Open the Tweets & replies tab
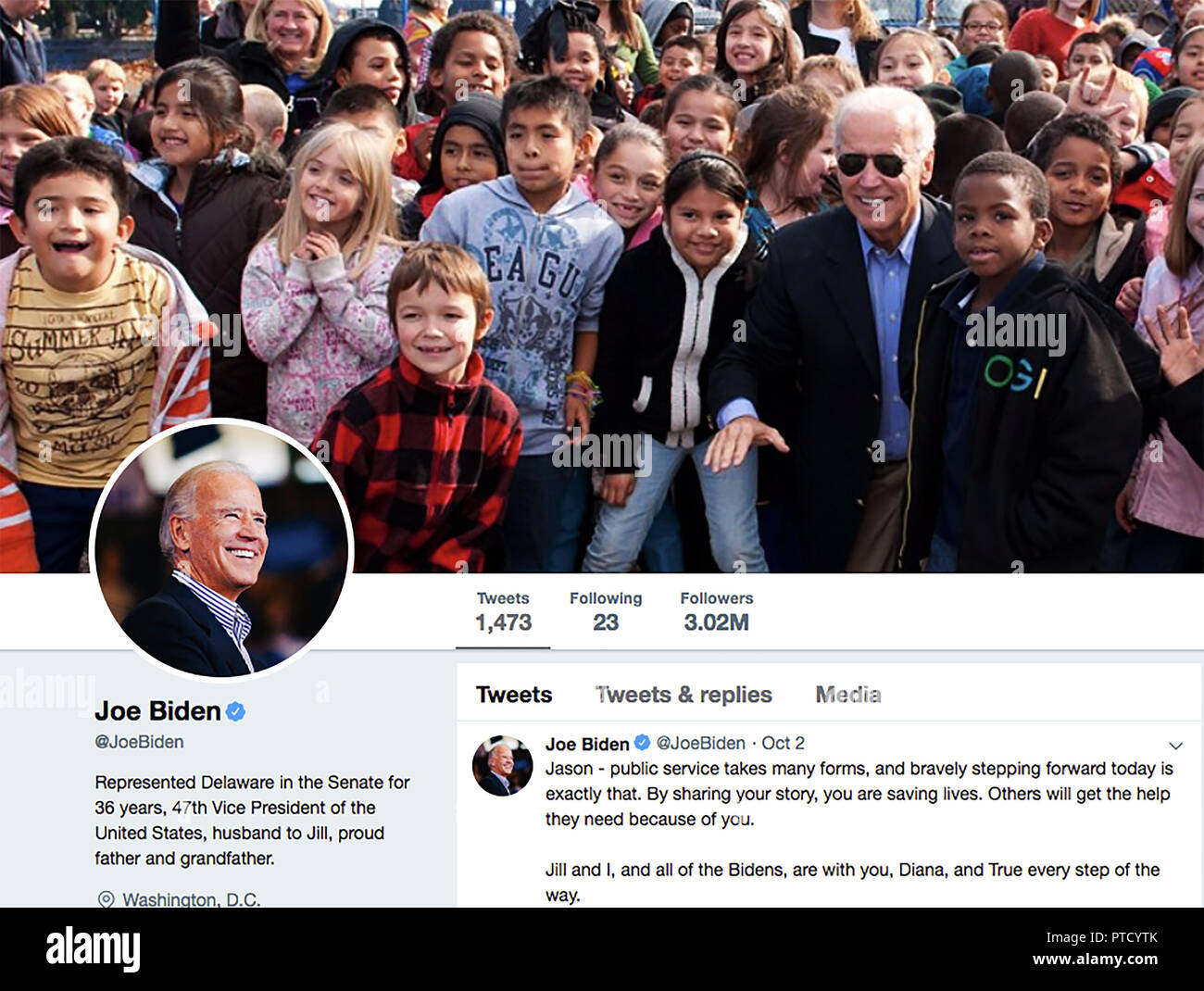 coord(684,695)
